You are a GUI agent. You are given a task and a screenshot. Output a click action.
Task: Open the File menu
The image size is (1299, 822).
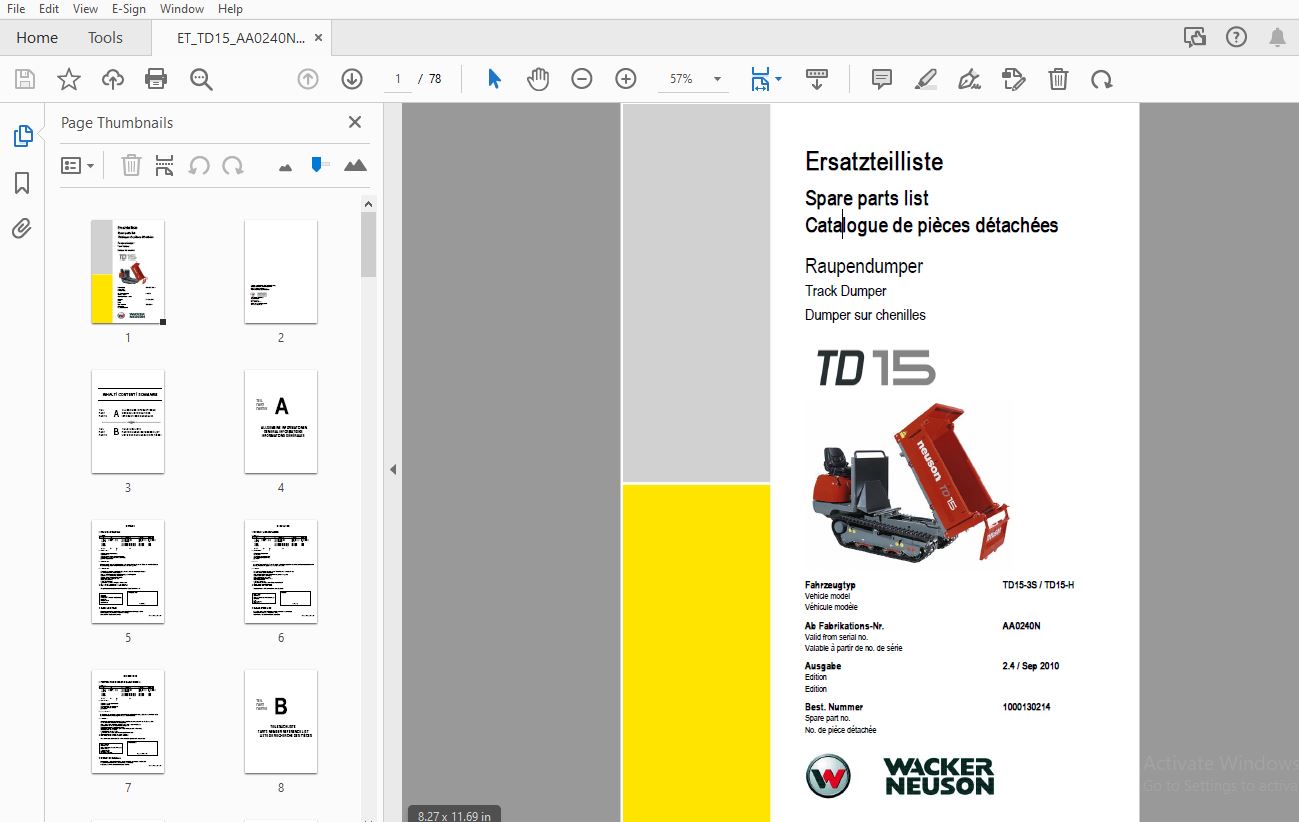pyautogui.click(x=16, y=9)
